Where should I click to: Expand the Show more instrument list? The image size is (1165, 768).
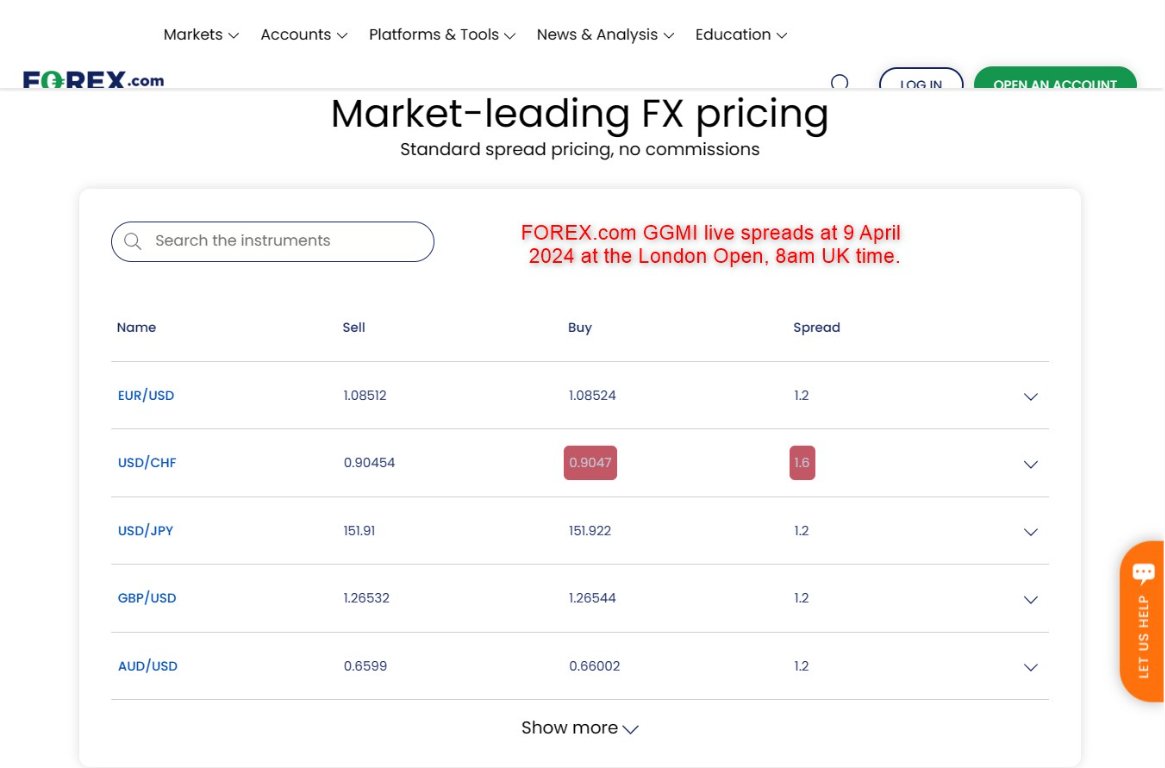click(x=579, y=727)
